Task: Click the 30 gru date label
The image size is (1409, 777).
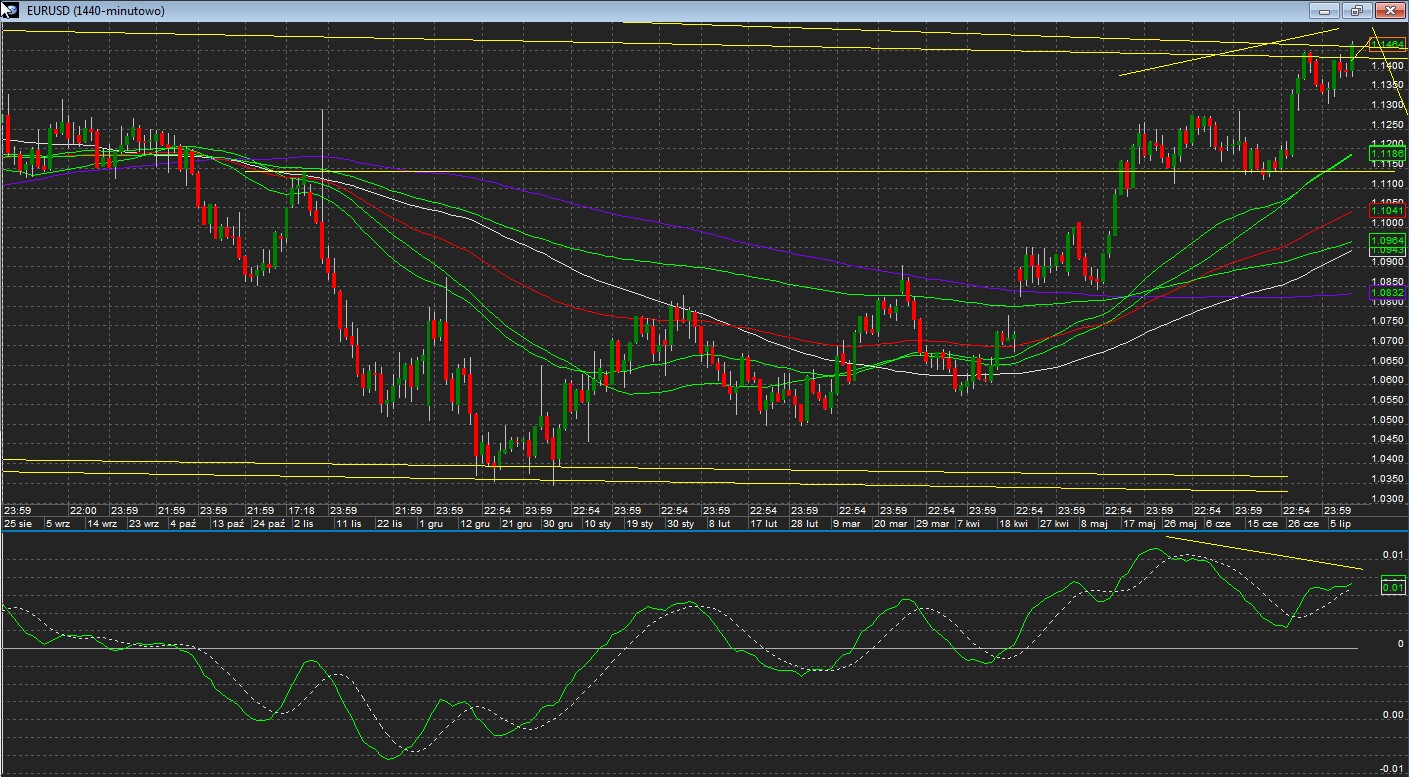Action: [x=557, y=523]
